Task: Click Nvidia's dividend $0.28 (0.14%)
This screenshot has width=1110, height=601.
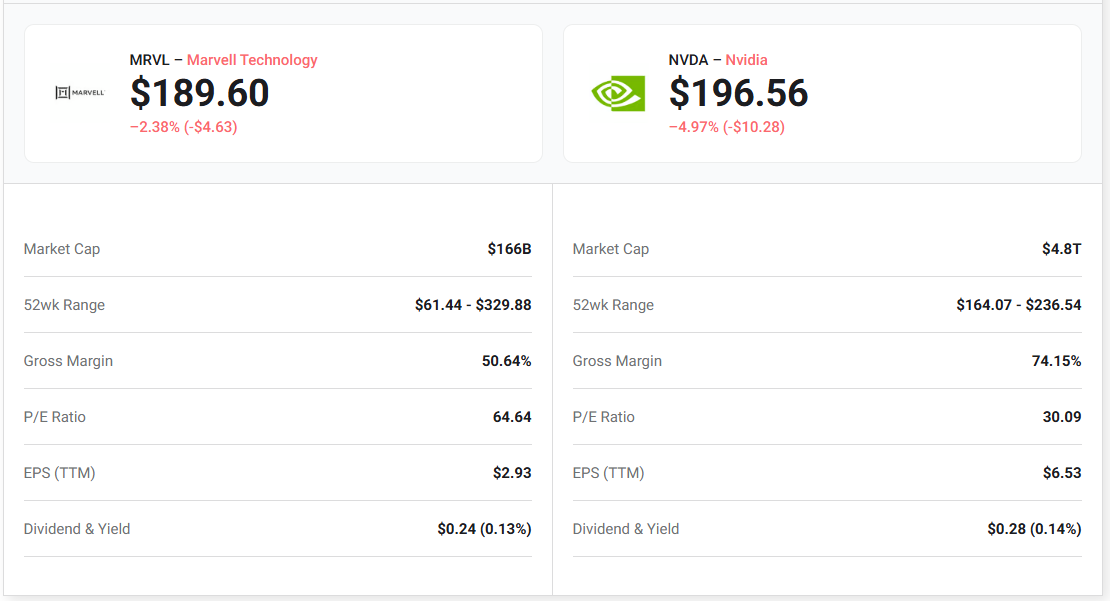Action: click(x=1034, y=529)
